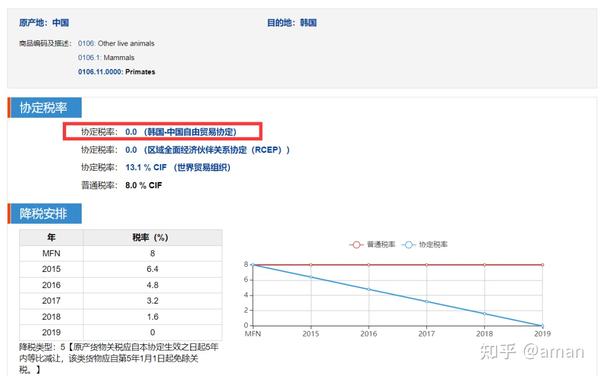600x376 pixels.
Task: Select the 8 rate cell for MFN
Action: (152, 253)
